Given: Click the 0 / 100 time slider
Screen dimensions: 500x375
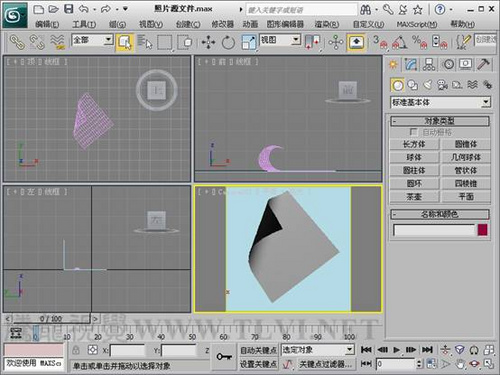Looking at the screenshot, I should [x=51, y=319].
